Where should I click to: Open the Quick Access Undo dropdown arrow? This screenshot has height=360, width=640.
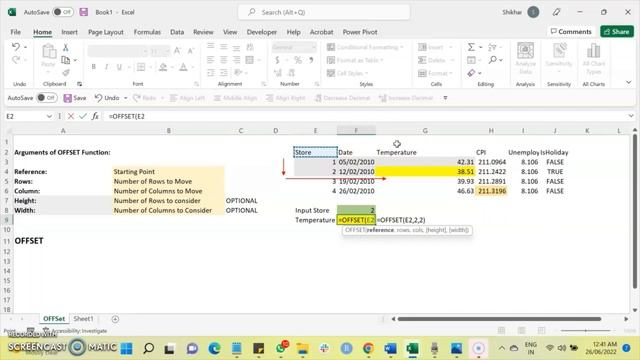pyautogui.click(x=125, y=98)
